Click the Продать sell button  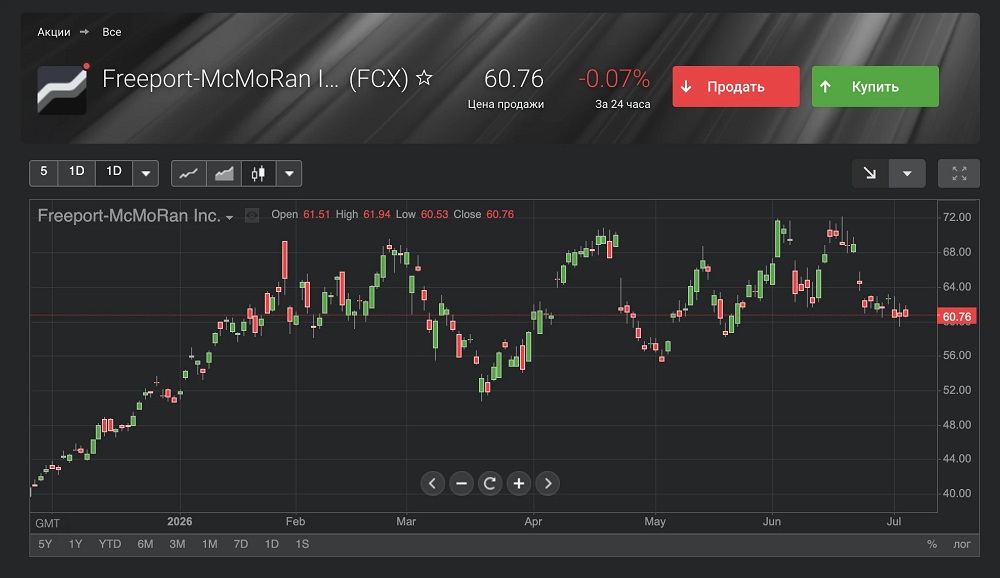point(736,86)
